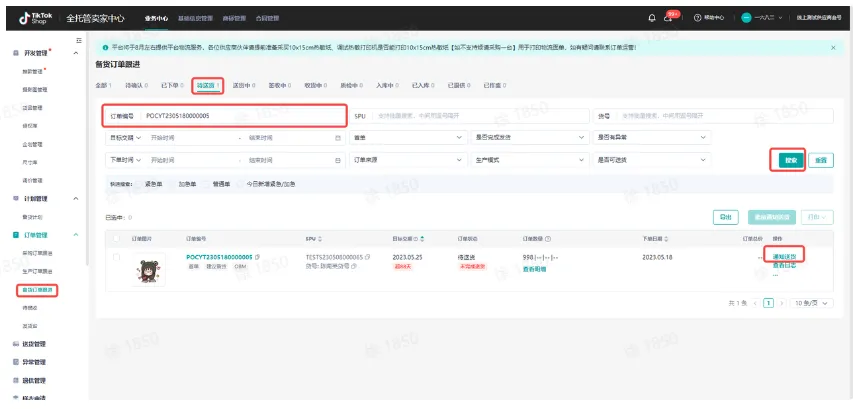
Task: Click the 导出 button
Action: coord(726,217)
